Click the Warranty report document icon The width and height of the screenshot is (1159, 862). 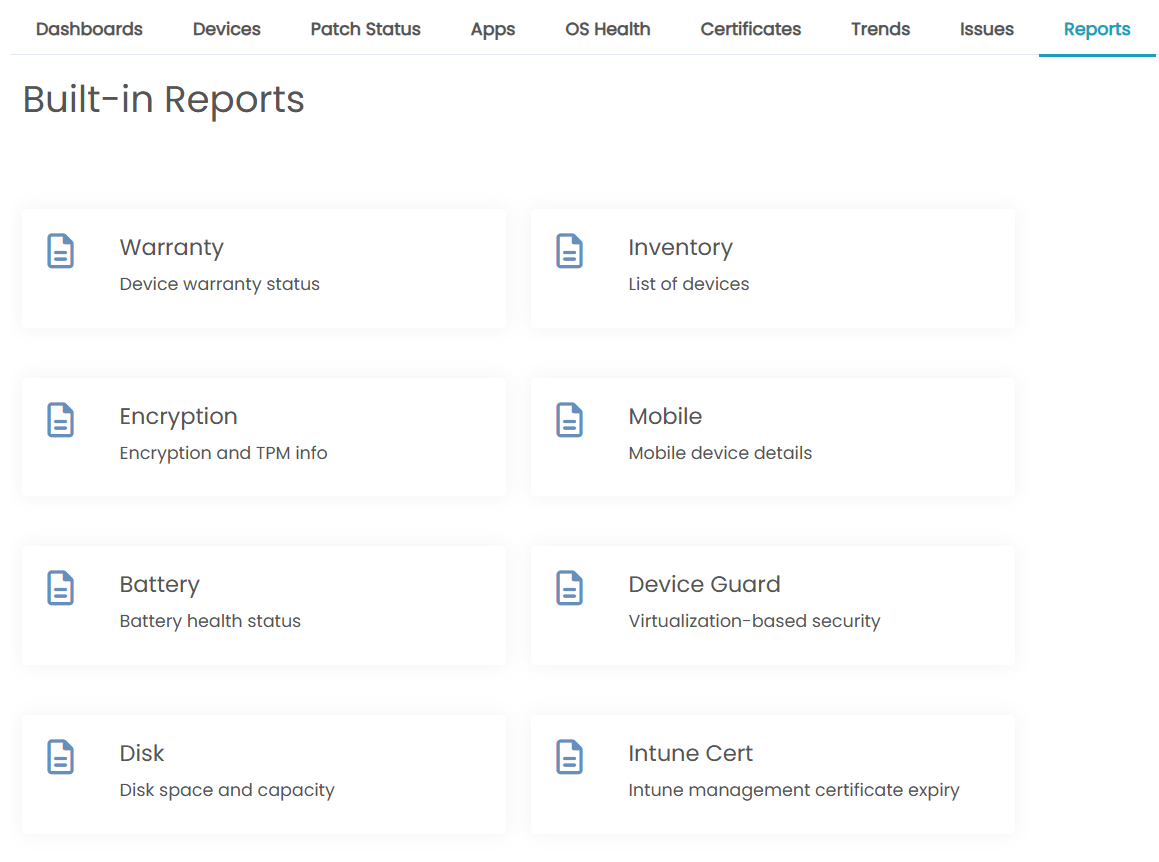pyautogui.click(x=61, y=251)
